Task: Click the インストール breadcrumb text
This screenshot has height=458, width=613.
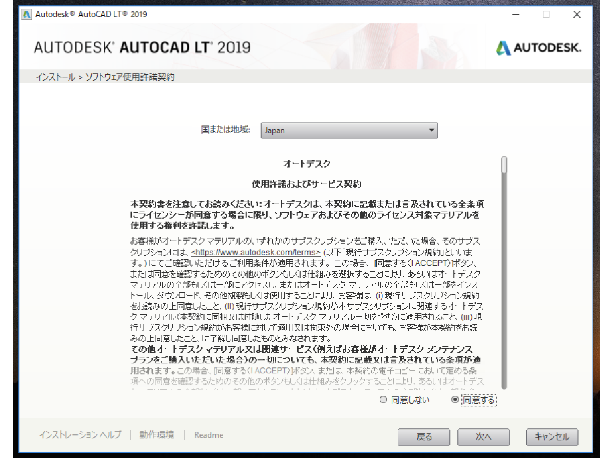Action: coord(55,77)
